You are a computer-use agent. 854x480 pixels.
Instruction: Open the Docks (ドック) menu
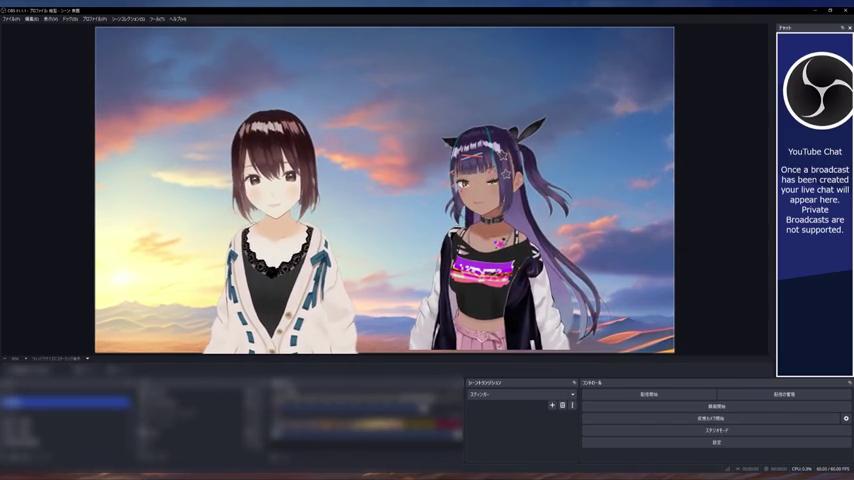point(70,19)
